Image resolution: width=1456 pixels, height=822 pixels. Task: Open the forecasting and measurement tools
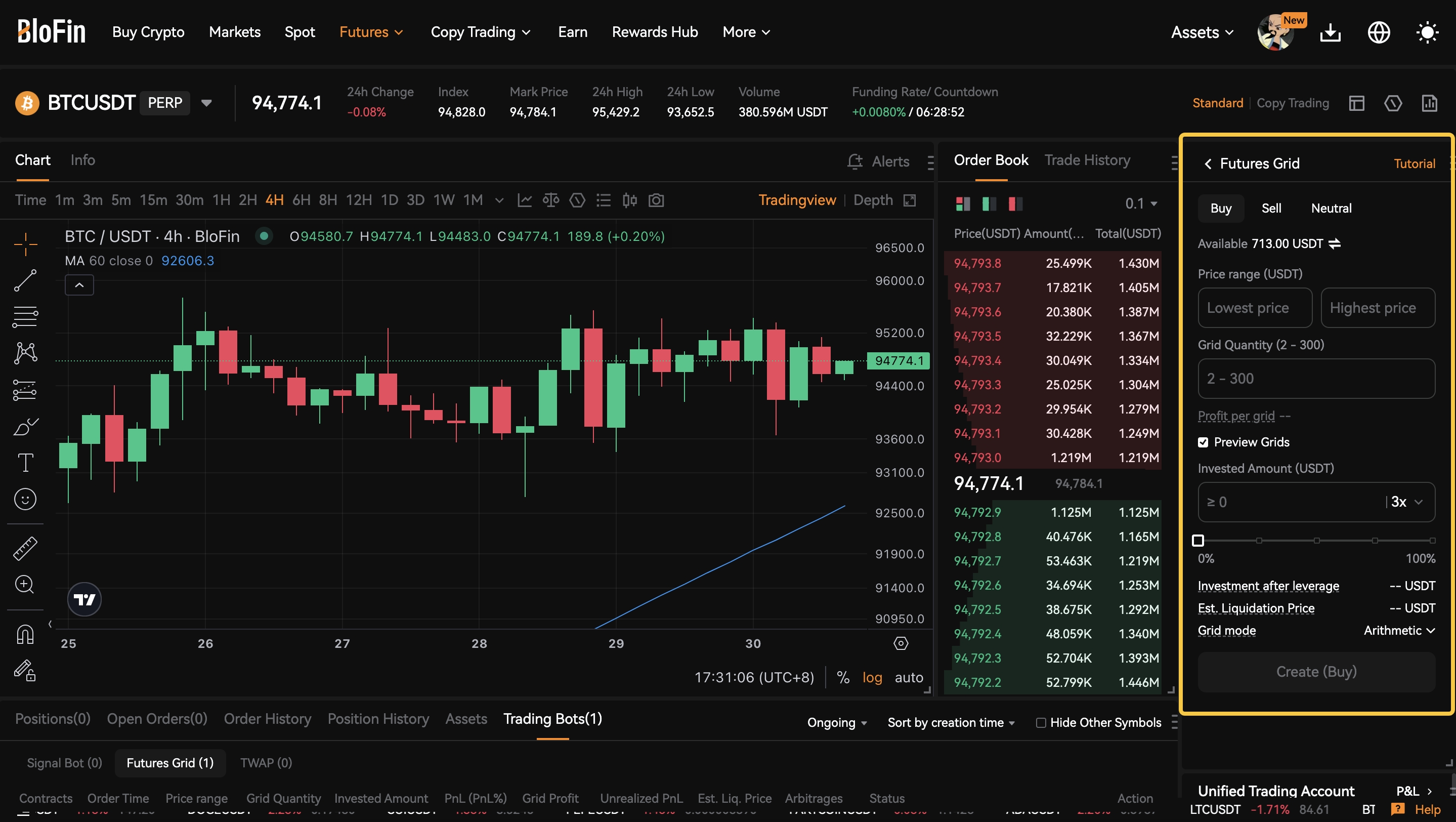tap(25, 390)
